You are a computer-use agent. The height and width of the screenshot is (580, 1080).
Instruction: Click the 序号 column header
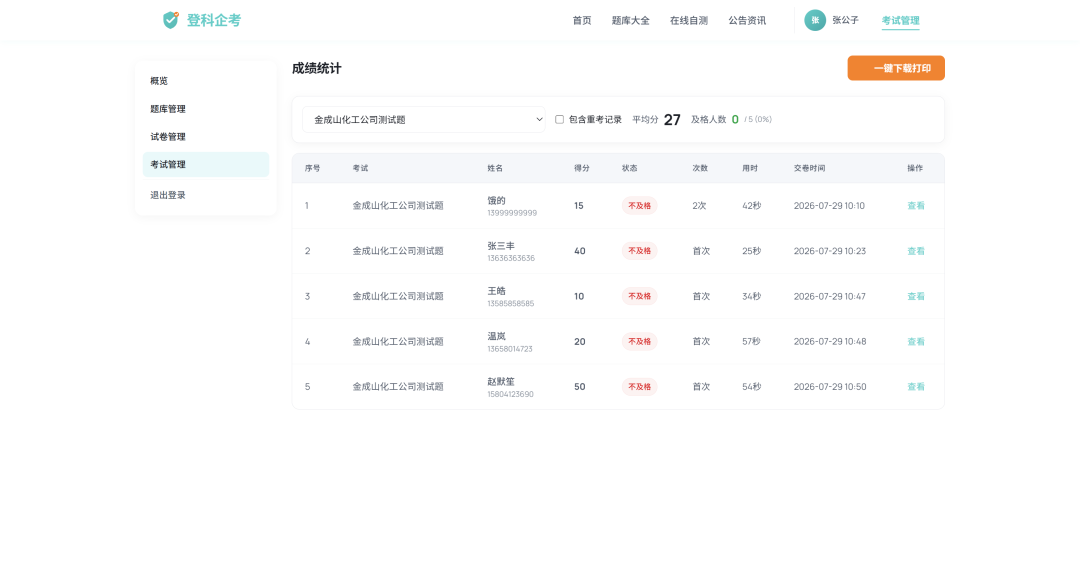point(313,168)
